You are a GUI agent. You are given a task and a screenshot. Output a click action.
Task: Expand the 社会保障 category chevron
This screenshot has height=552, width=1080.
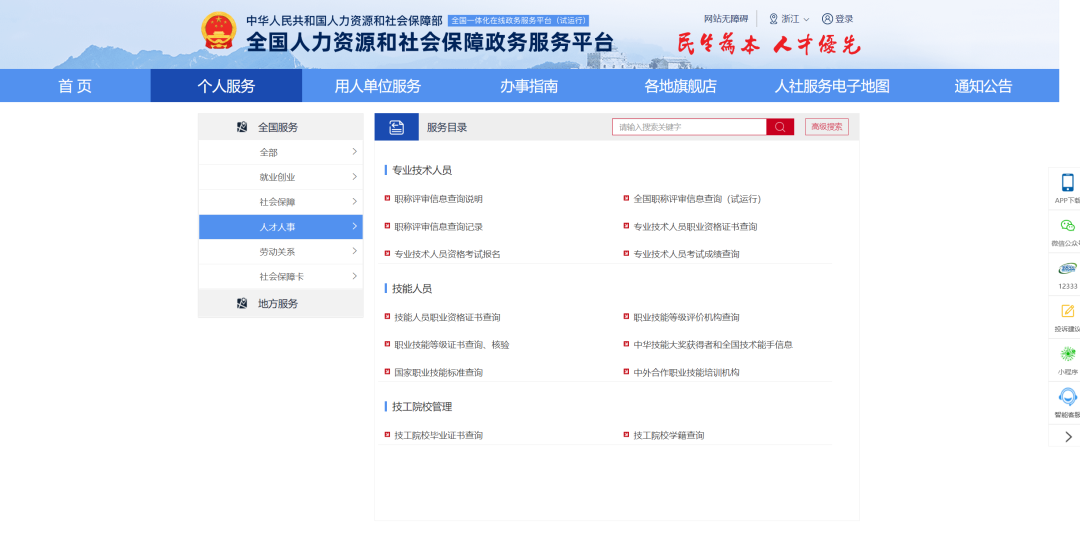[x=354, y=201]
